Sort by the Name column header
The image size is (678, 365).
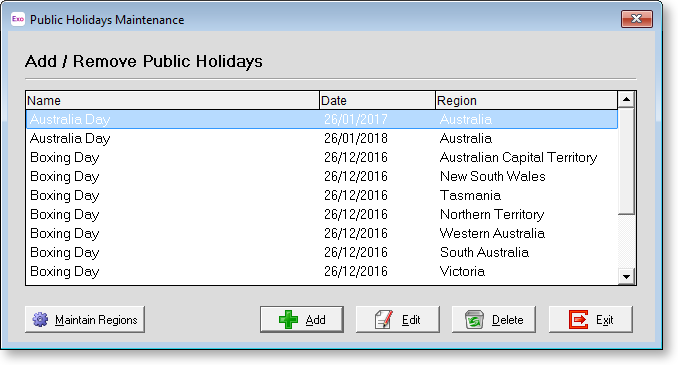[173, 100]
